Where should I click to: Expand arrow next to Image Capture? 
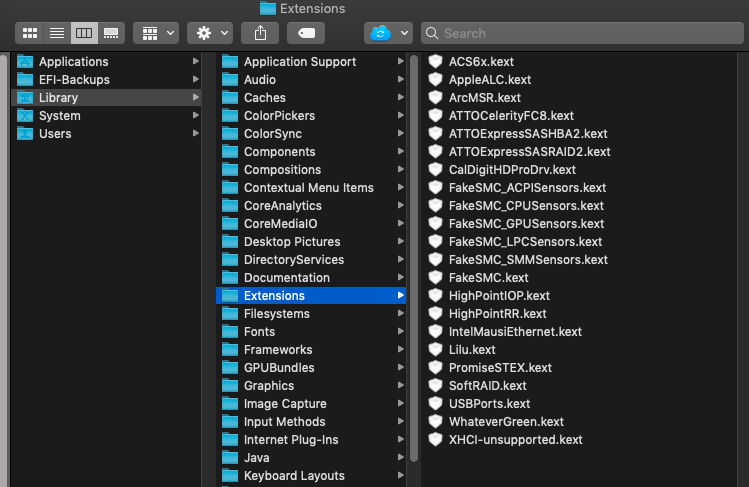tap(401, 403)
